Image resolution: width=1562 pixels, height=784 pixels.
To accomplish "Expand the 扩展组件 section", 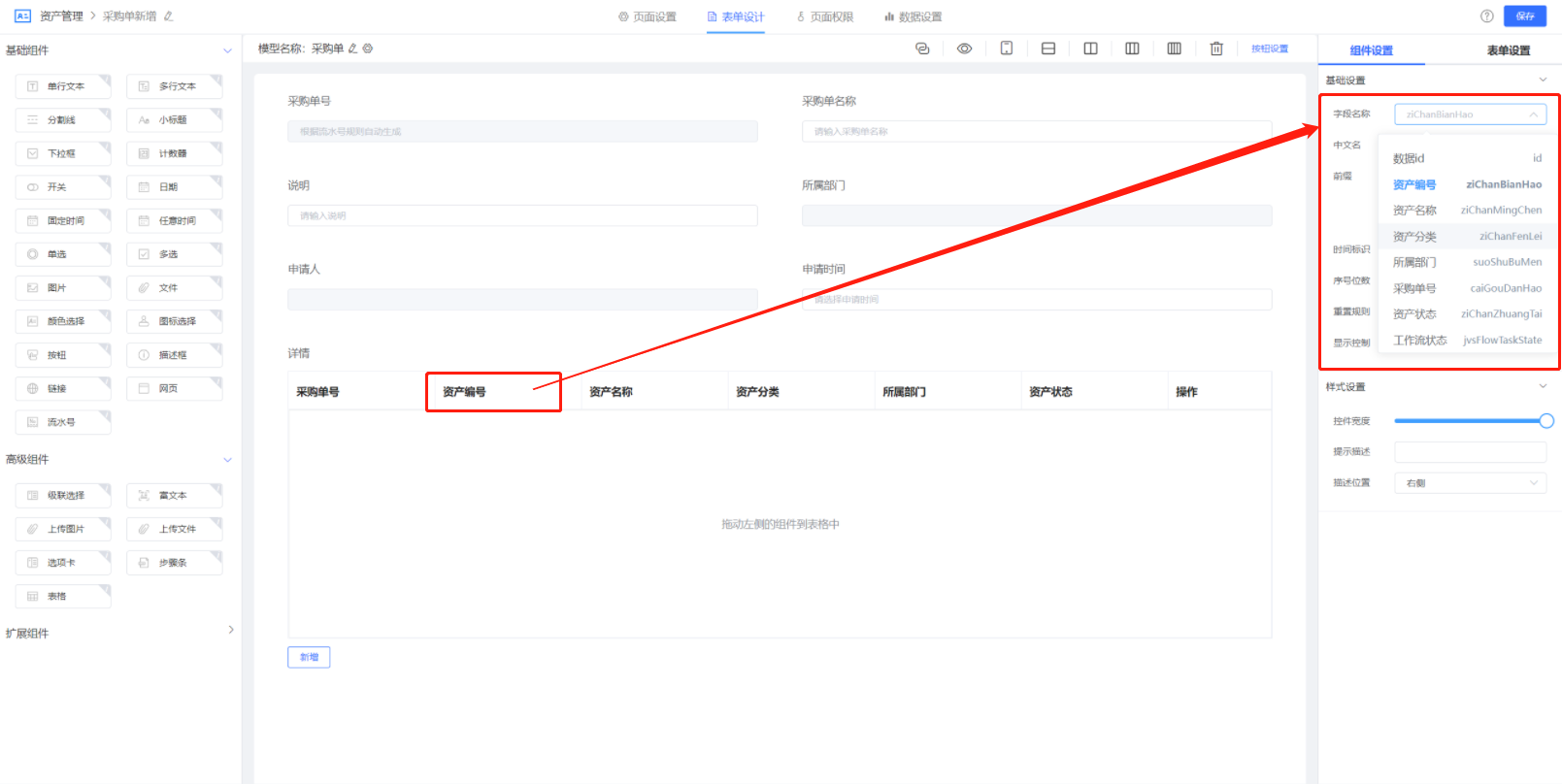I will pos(230,630).
